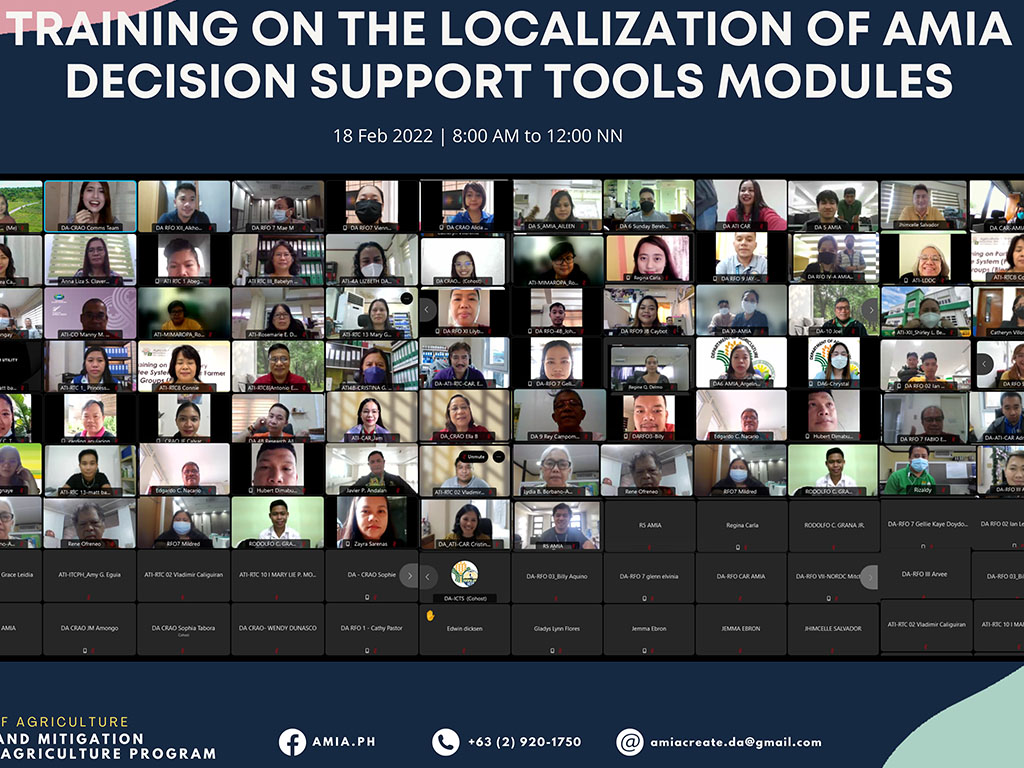Select the DA 6 Sunday Bereb video tile
Image resolution: width=1024 pixels, height=768 pixels.
[x=648, y=205]
